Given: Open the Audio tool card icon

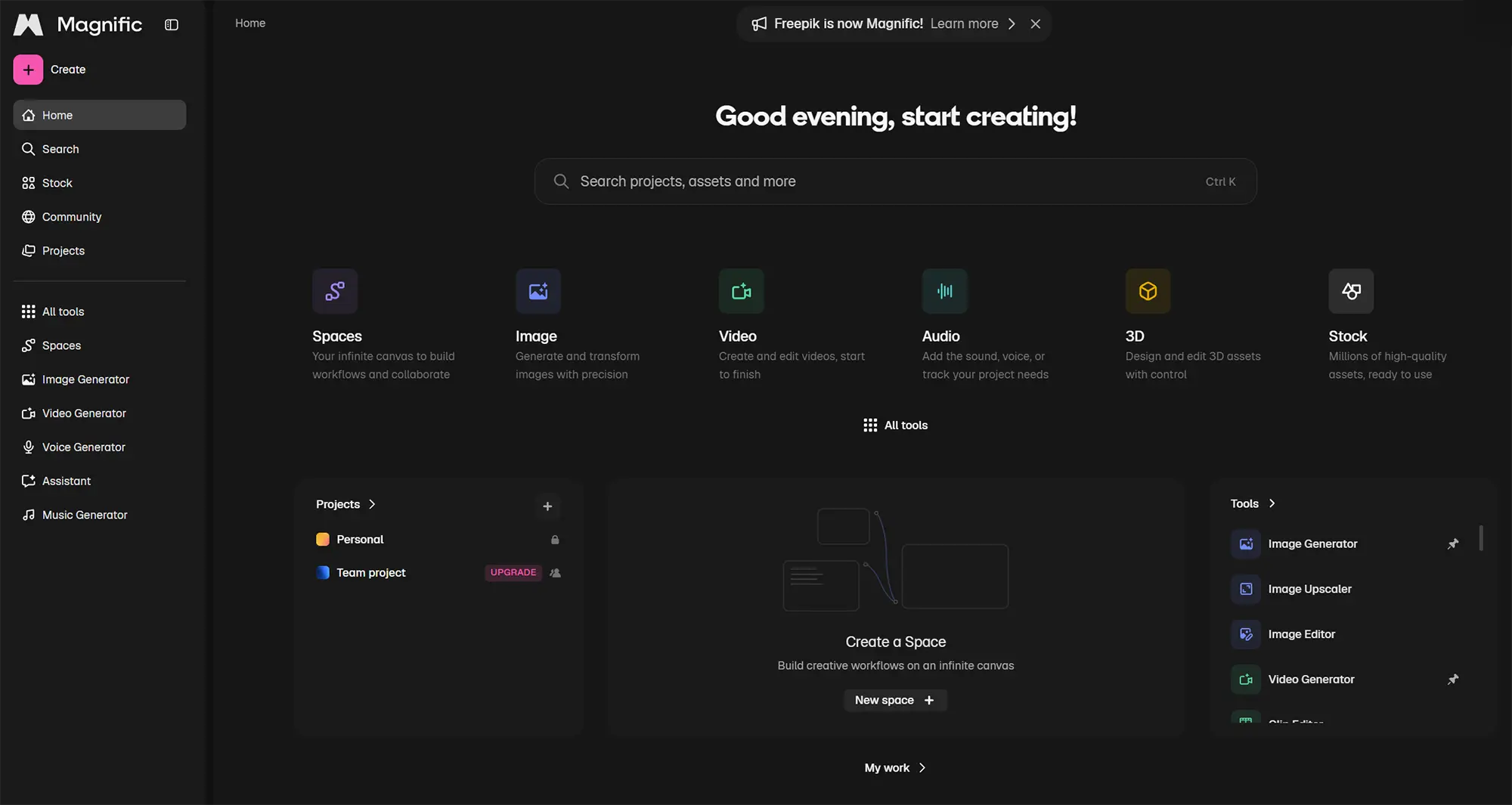Looking at the screenshot, I should pyautogui.click(x=944, y=291).
